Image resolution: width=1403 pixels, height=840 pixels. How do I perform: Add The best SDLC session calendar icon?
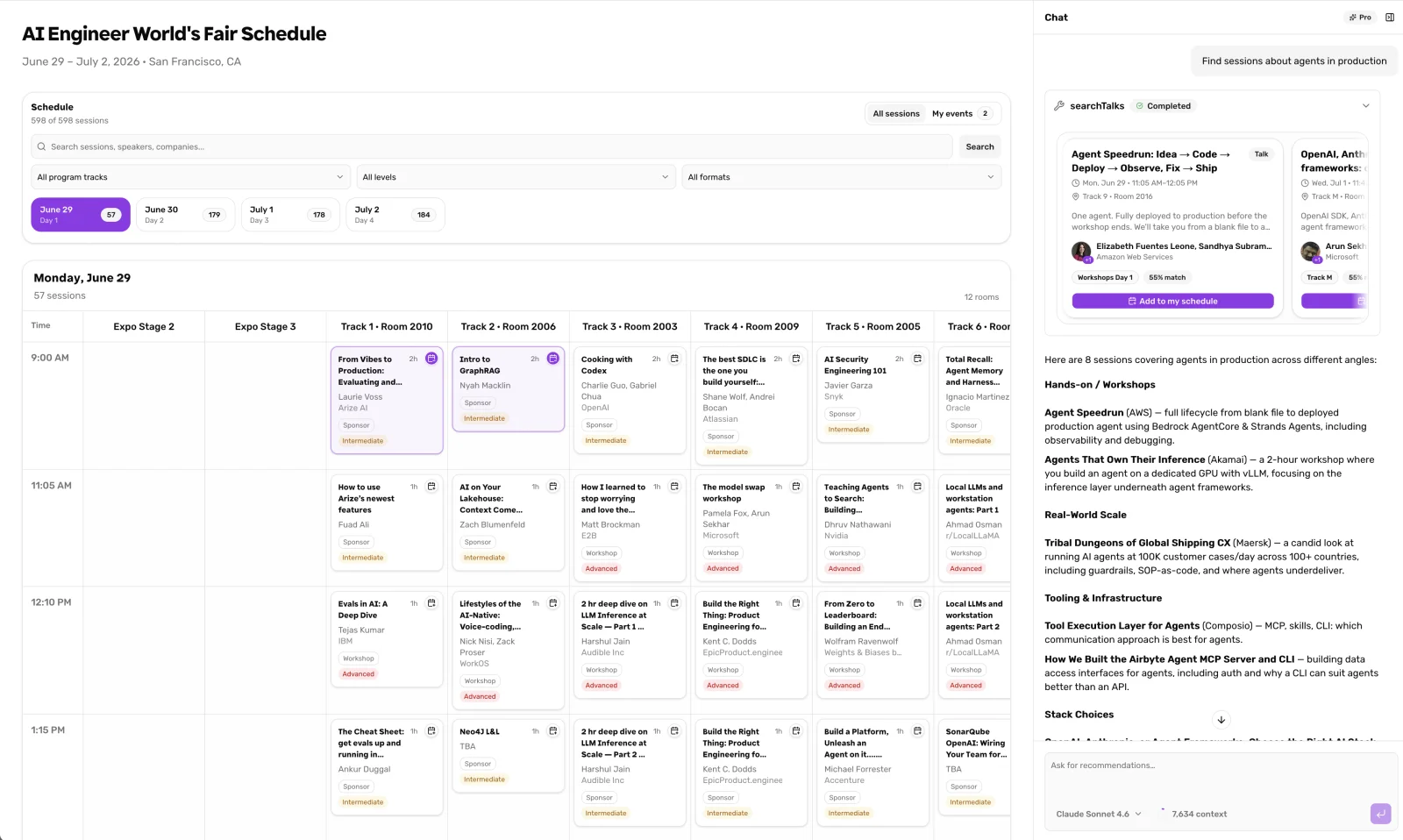tap(796, 359)
